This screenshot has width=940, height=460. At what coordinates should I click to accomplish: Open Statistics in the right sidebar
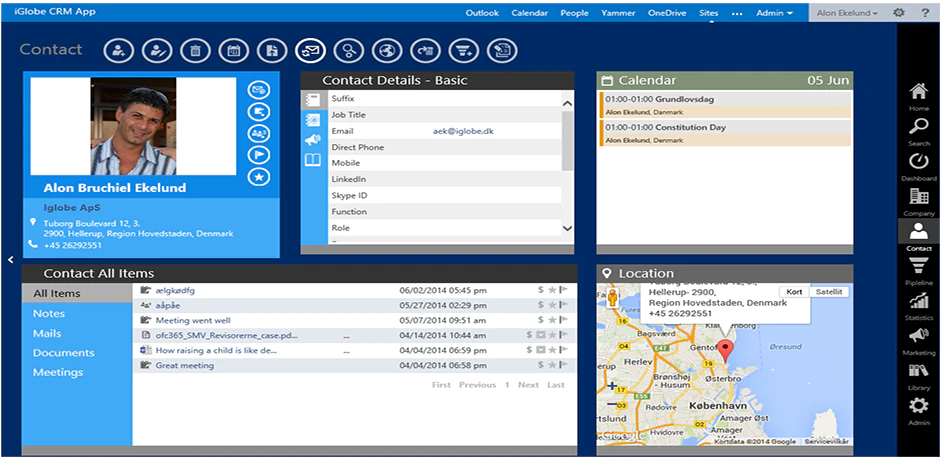coord(918,306)
